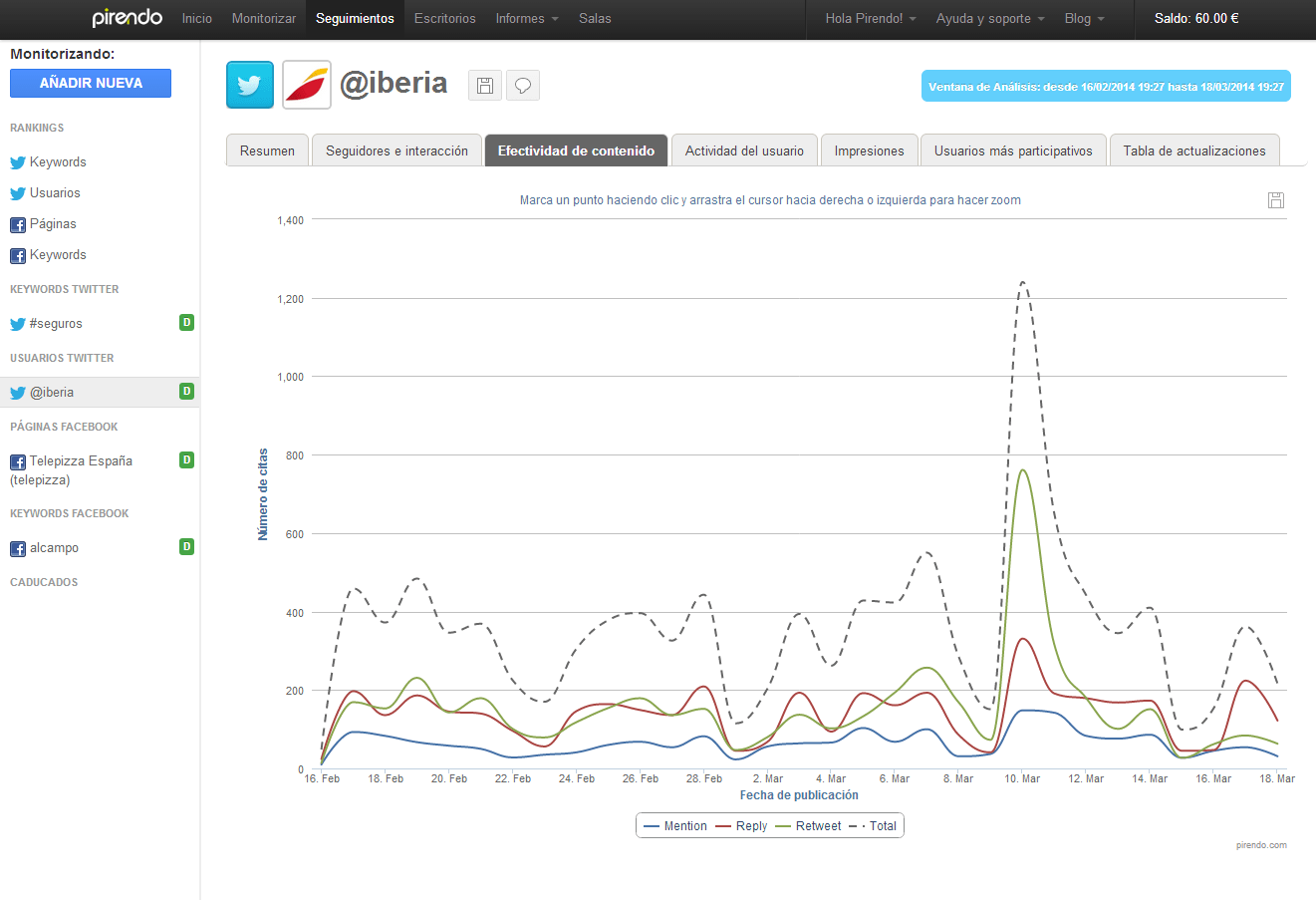Expand the Informes dropdown menu
Screen dimensions: 1316x900
(x=527, y=19)
